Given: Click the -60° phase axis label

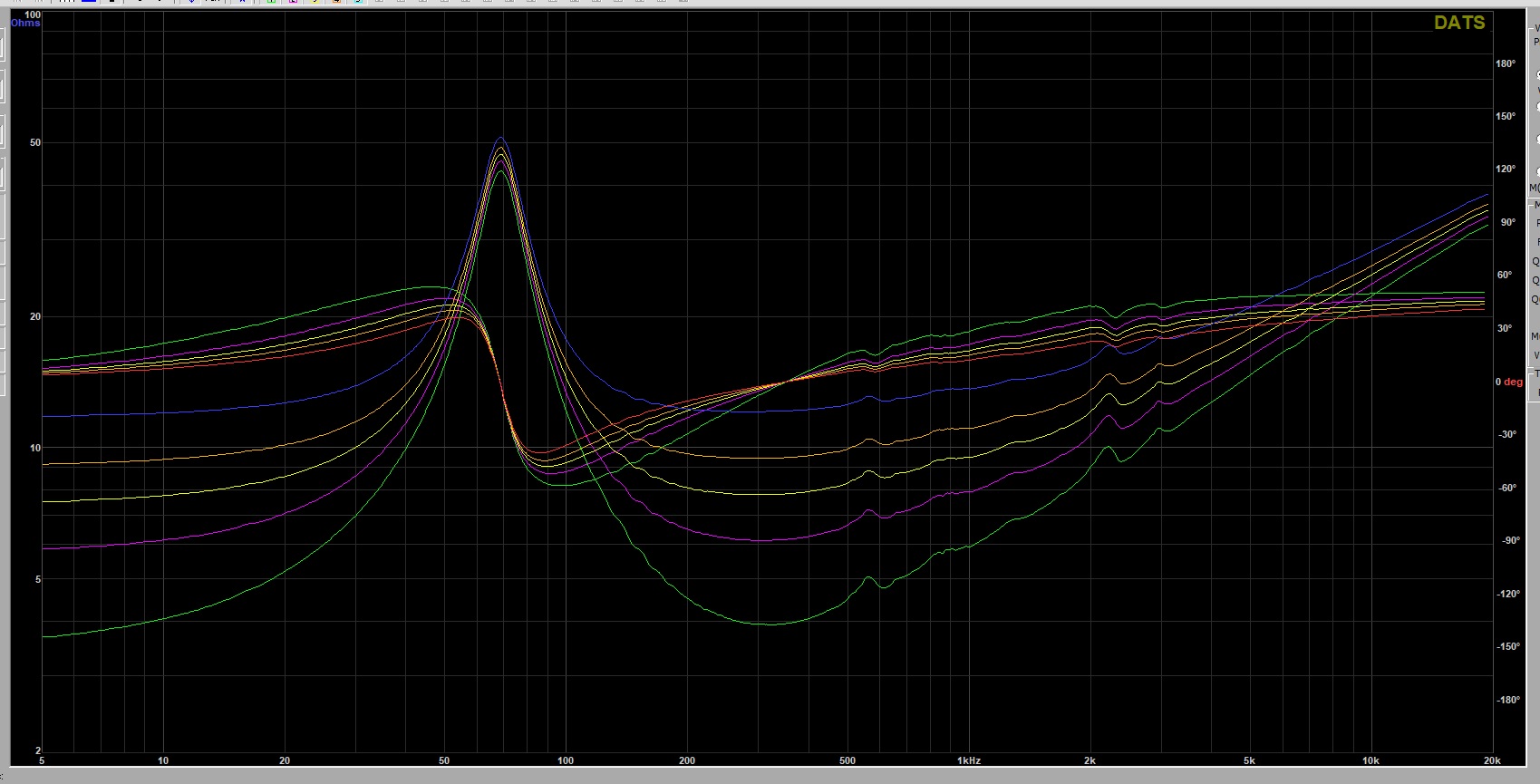Looking at the screenshot, I should pyautogui.click(x=1506, y=489).
